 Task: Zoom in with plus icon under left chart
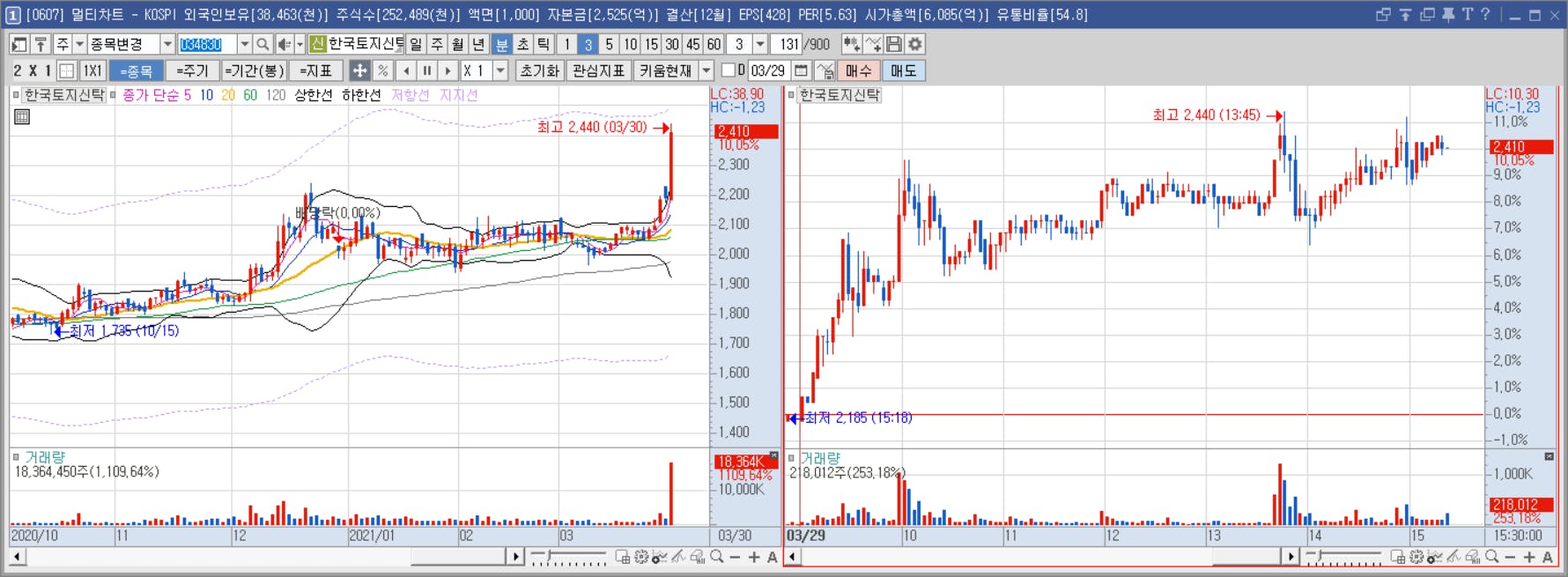click(x=754, y=557)
